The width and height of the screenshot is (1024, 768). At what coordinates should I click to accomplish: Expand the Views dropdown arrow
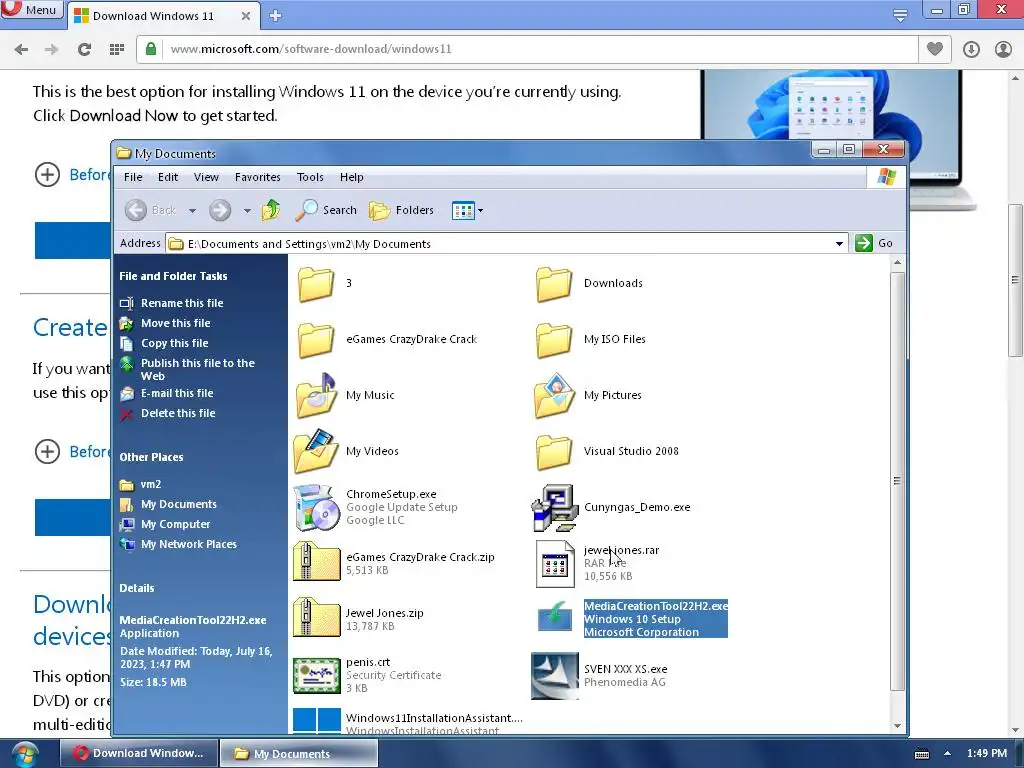point(481,211)
